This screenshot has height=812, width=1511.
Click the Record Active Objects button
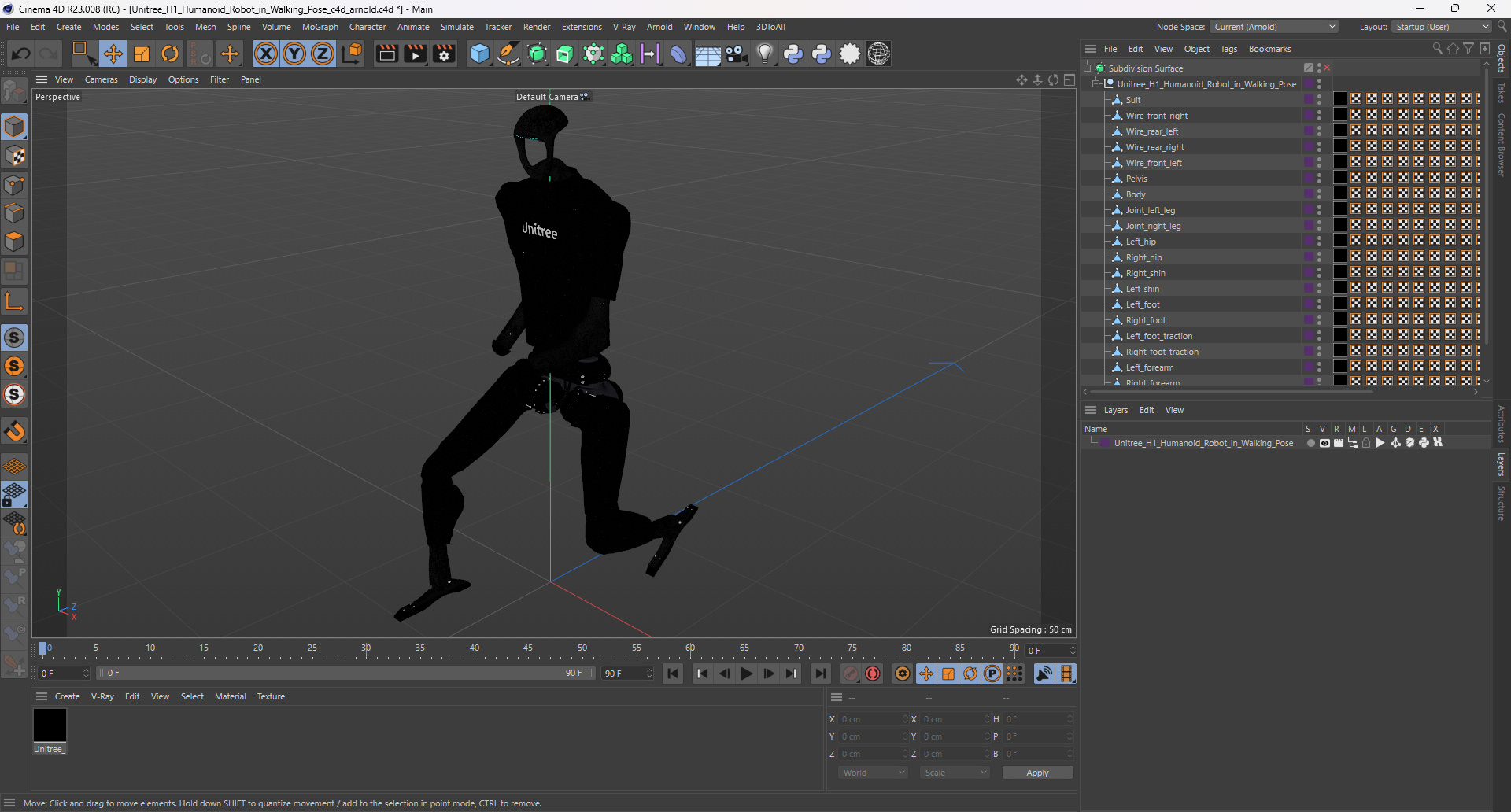pyautogui.click(x=851, y=674)
